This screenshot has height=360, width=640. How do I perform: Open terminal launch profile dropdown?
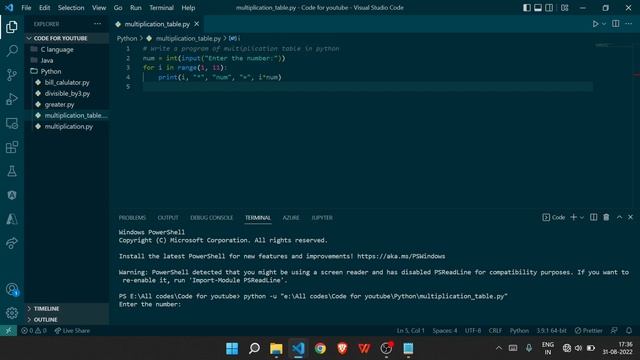(x=582, y=218)
